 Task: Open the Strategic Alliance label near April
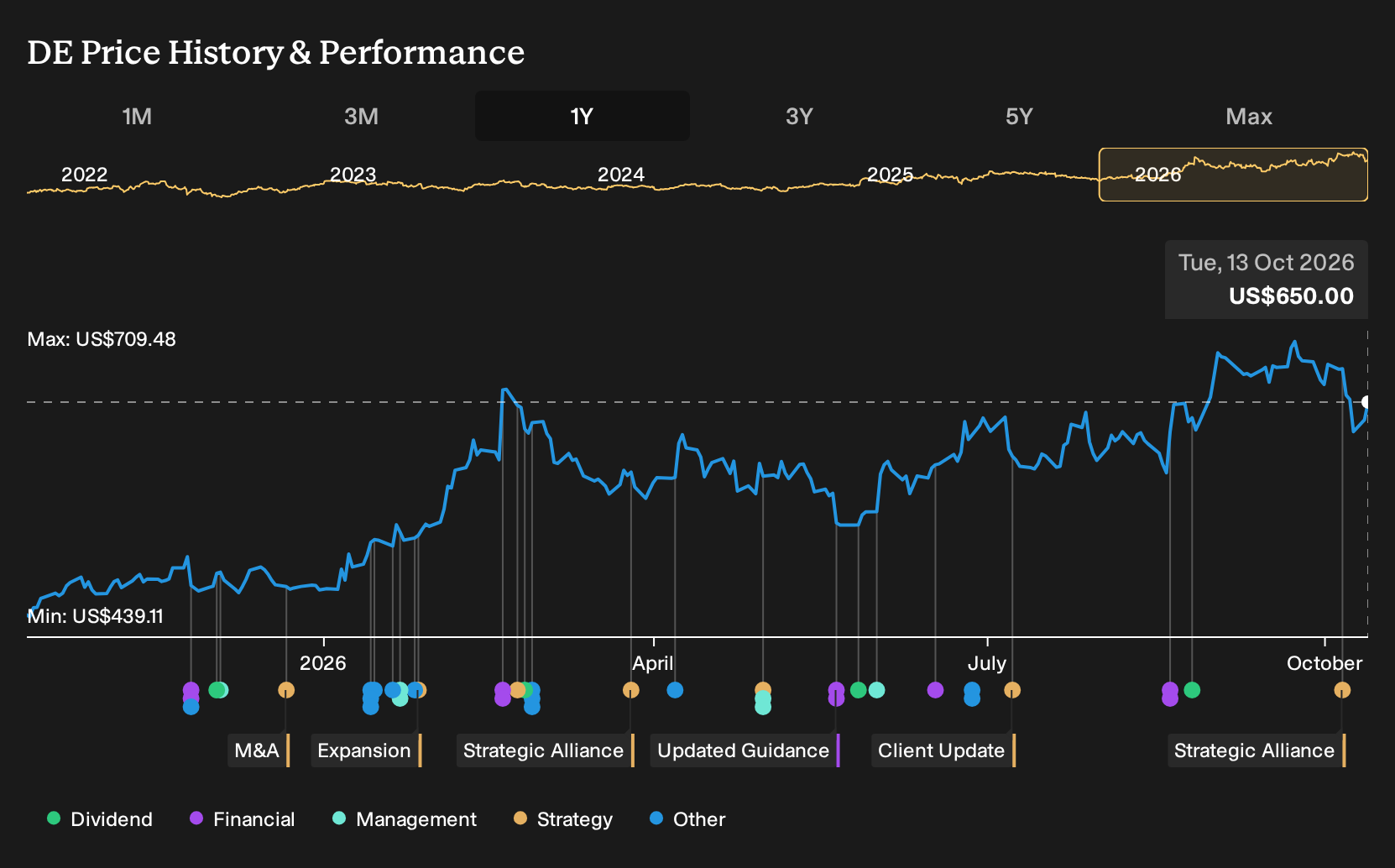[x=546, y=750]
